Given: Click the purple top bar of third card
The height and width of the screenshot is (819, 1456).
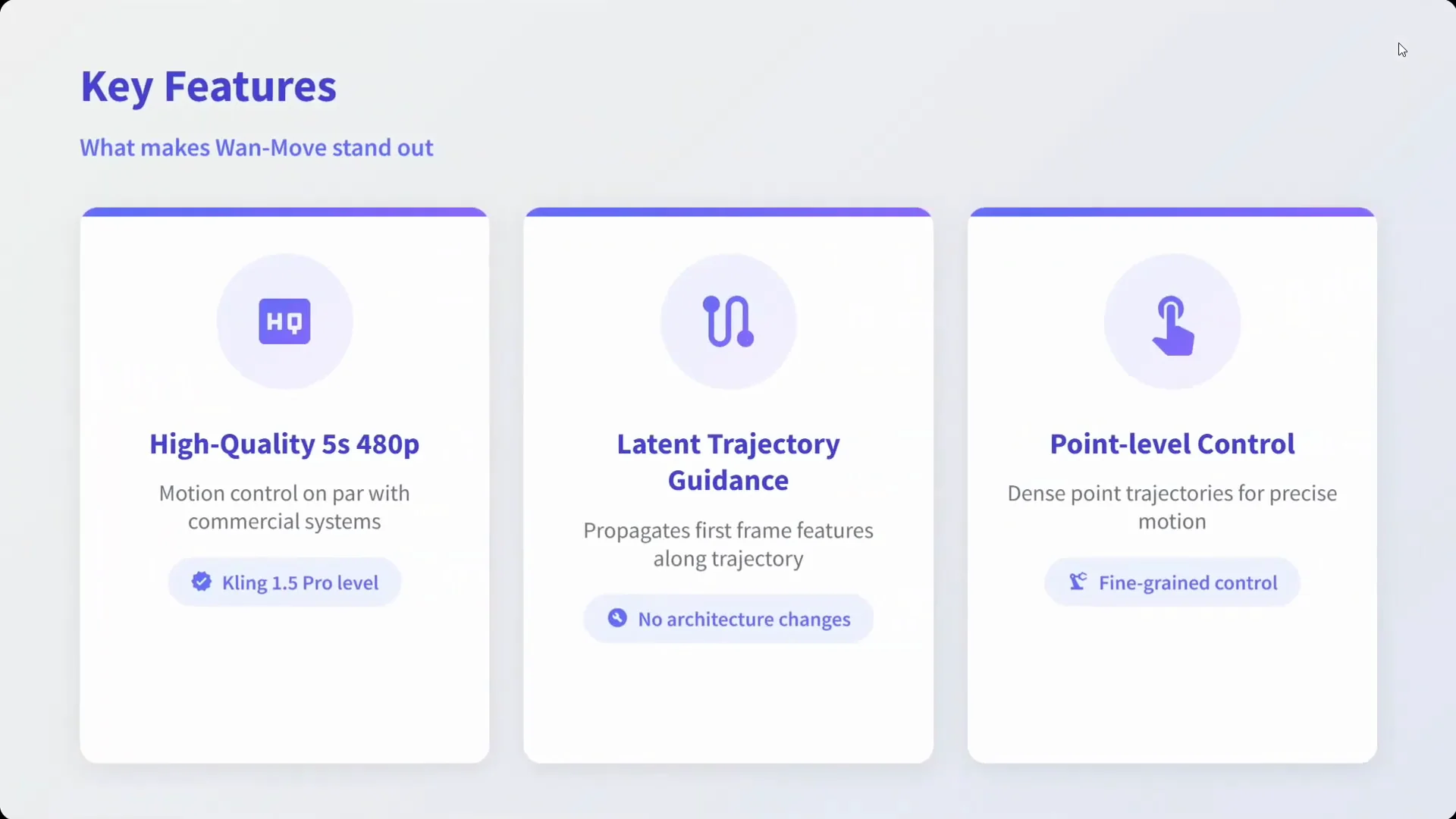Looking at the screenshot, I should coord(1172,212).
